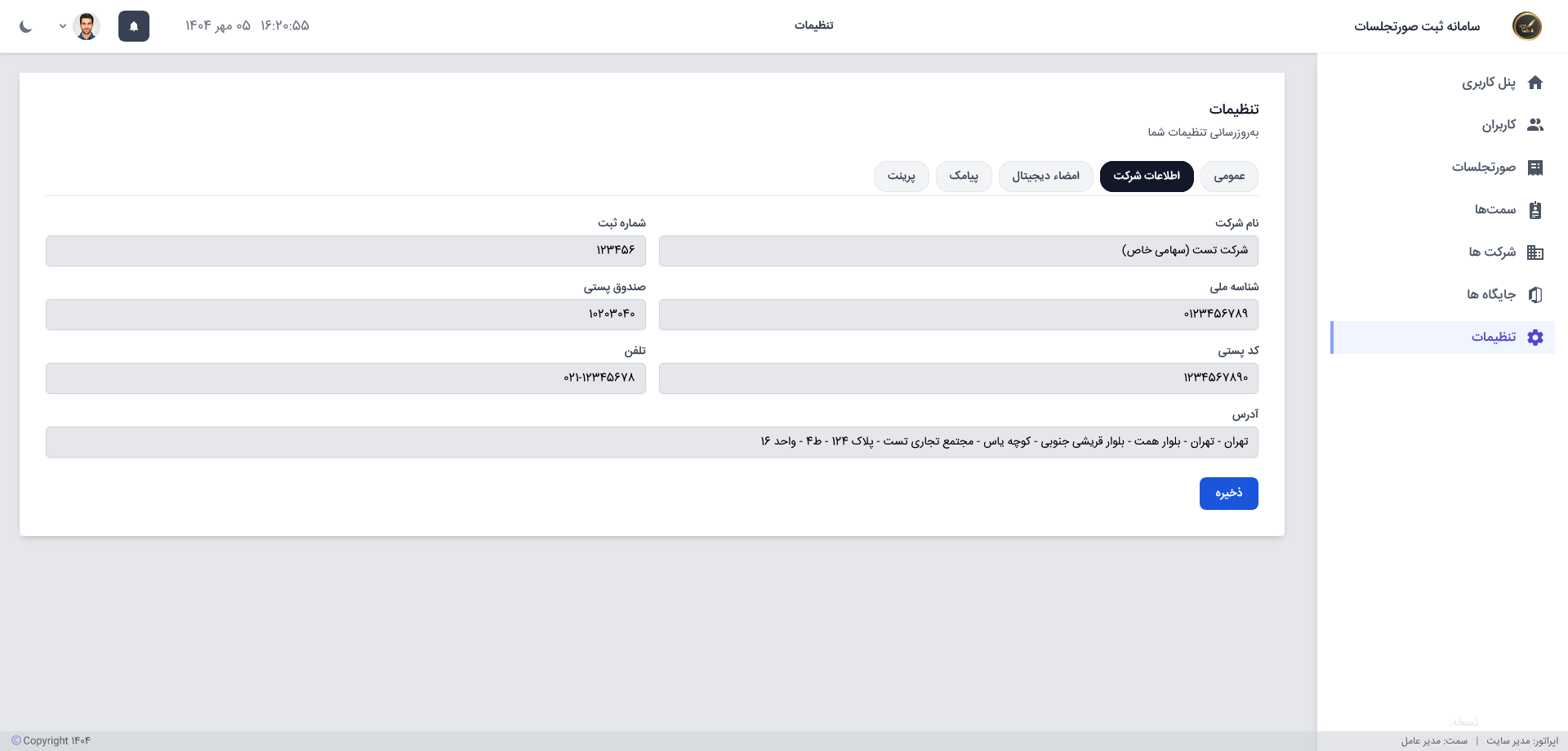Image resolution: width=1568 pixels, height=751 pixels.
Task: Open the پیامک (SMS) tab
Action: pos(964,177)
